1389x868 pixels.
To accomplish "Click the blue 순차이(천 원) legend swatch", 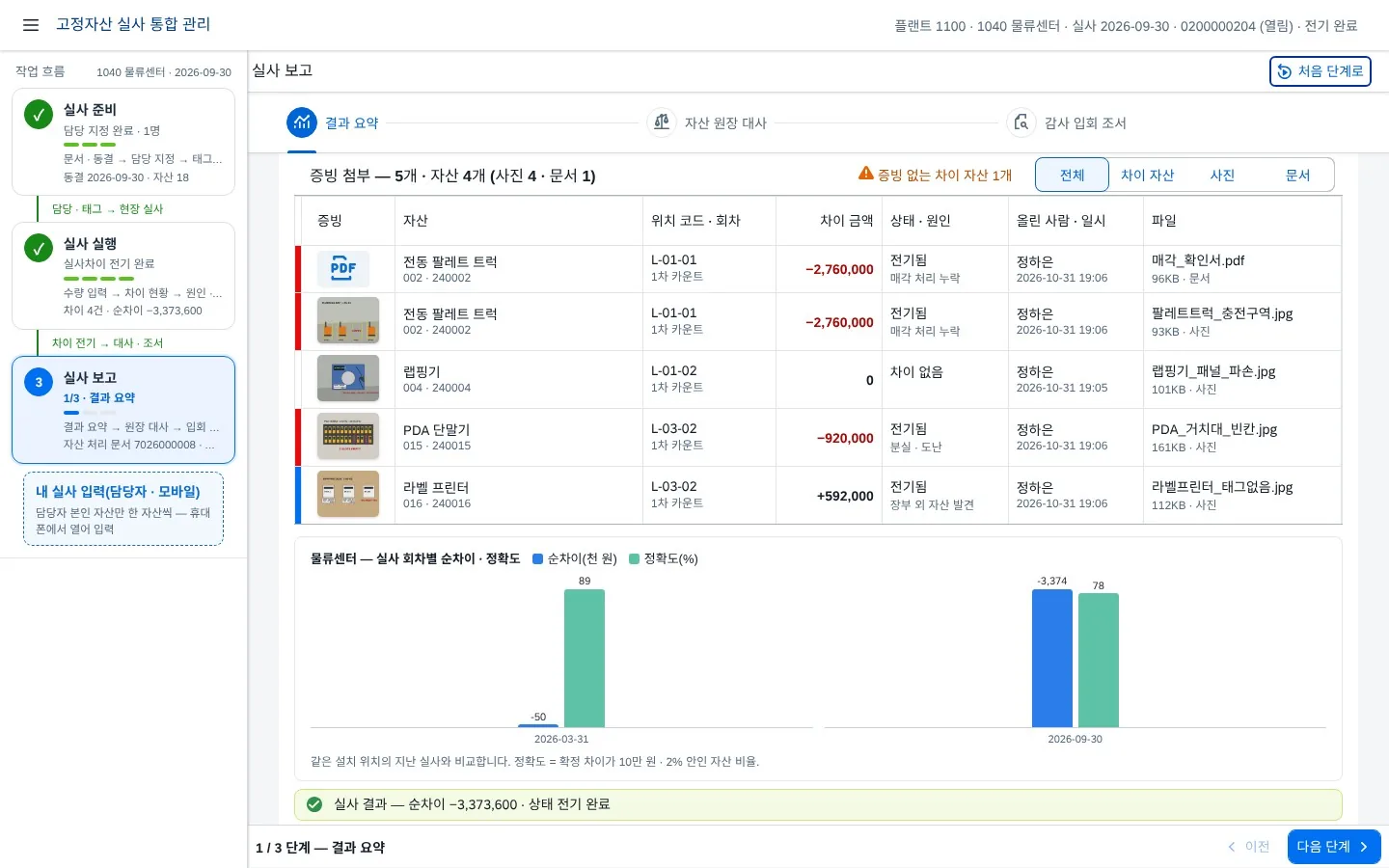I will 538,558.
